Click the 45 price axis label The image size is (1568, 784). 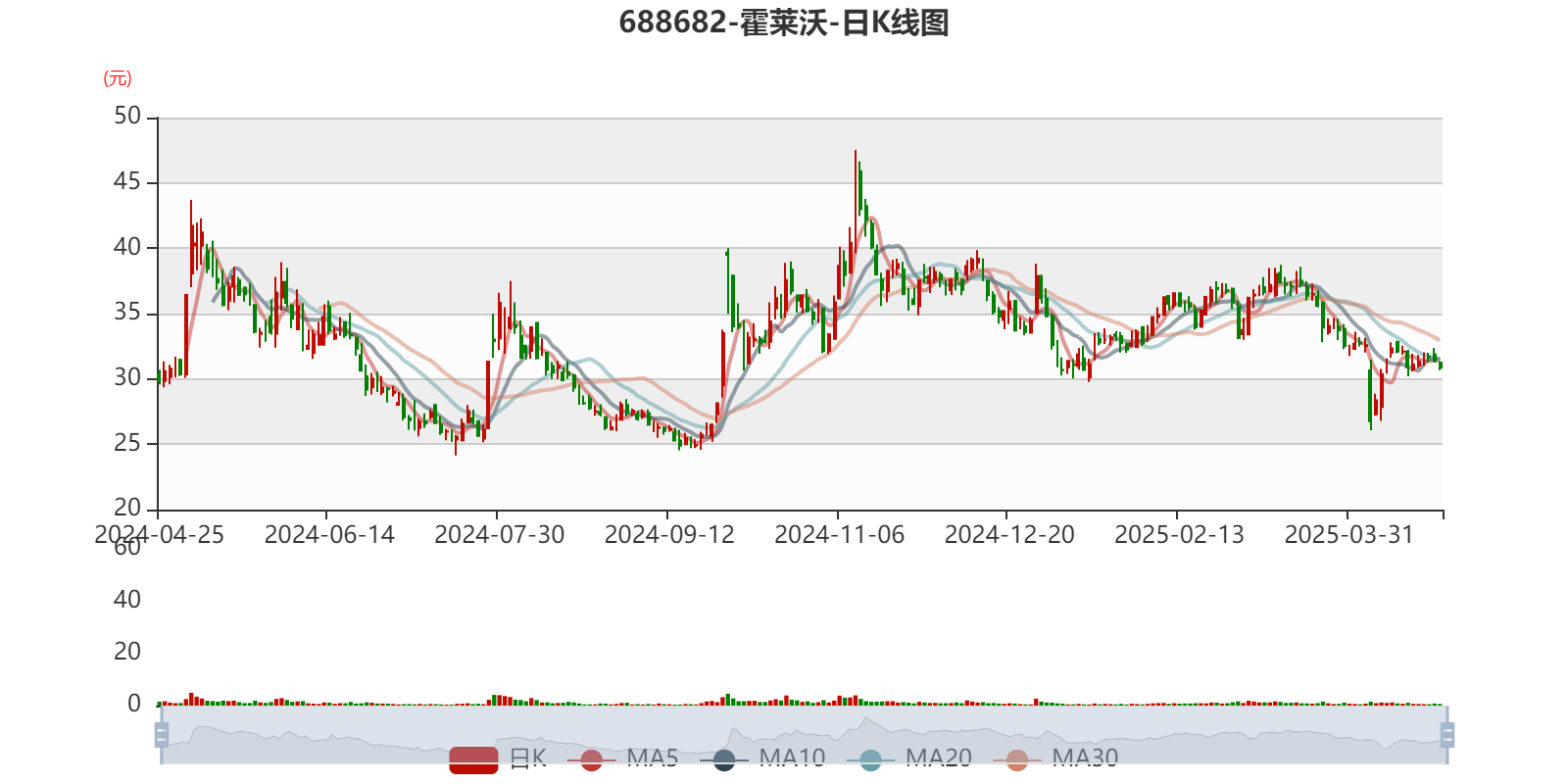pyautogui.click(x=127, y=182)
